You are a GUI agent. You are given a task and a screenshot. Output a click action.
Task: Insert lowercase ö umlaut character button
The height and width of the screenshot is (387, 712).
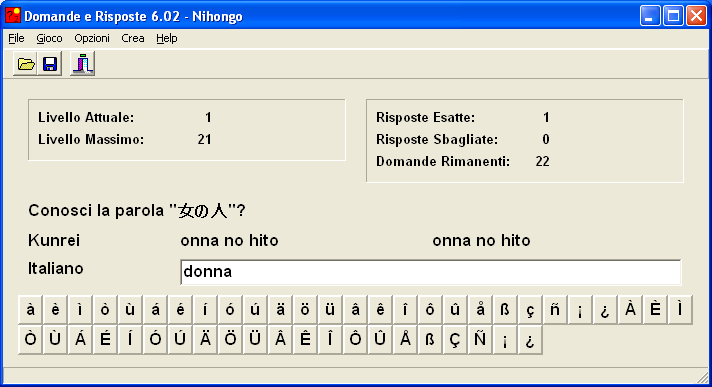pos(305,310)
